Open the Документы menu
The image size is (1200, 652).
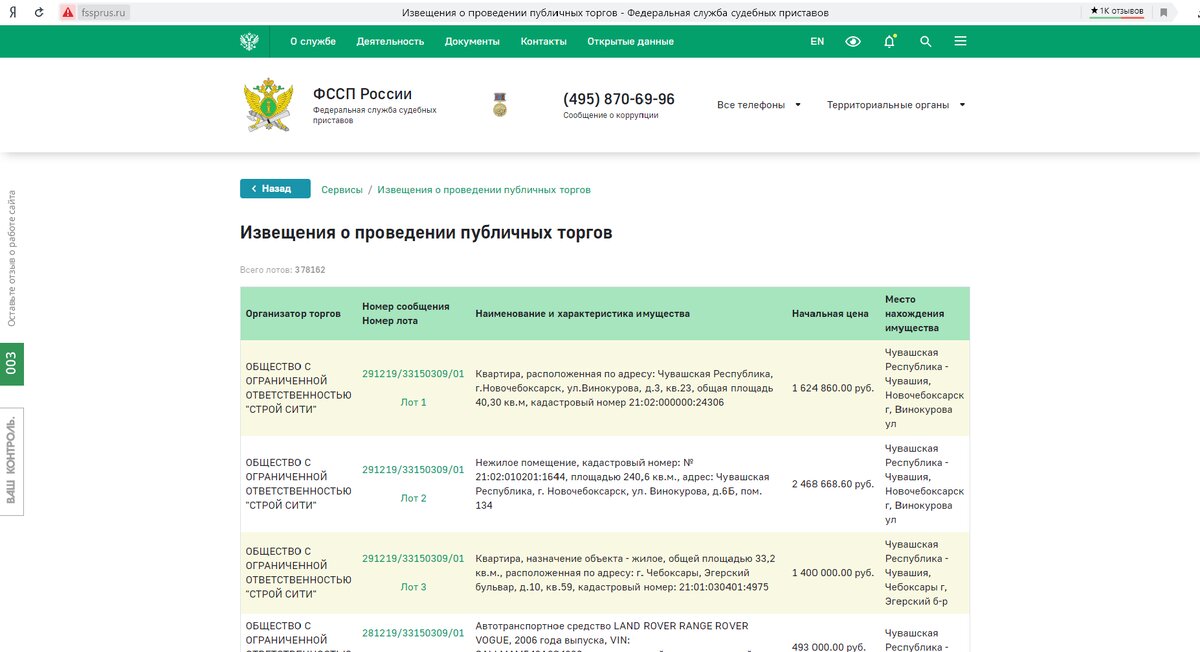[472, 41]
